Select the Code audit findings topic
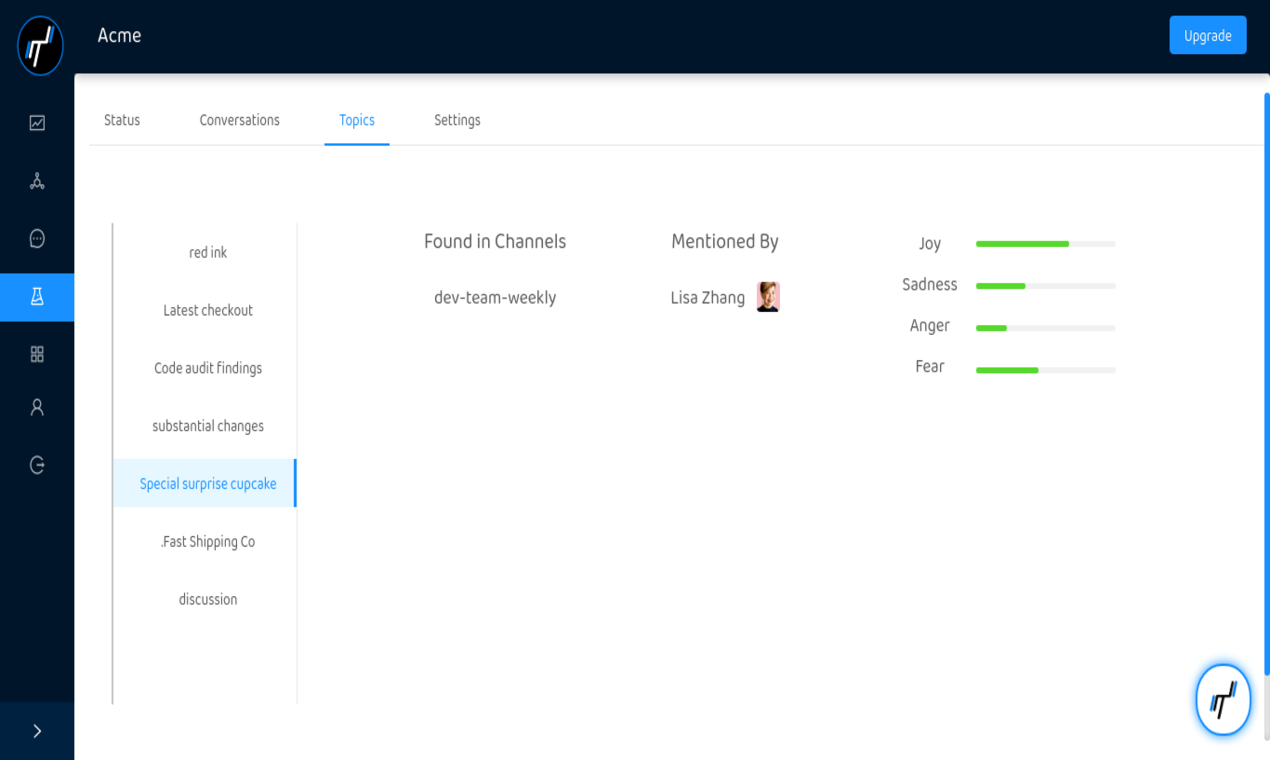Screen dimensions: 1270x760 click(x=207, y=368)
